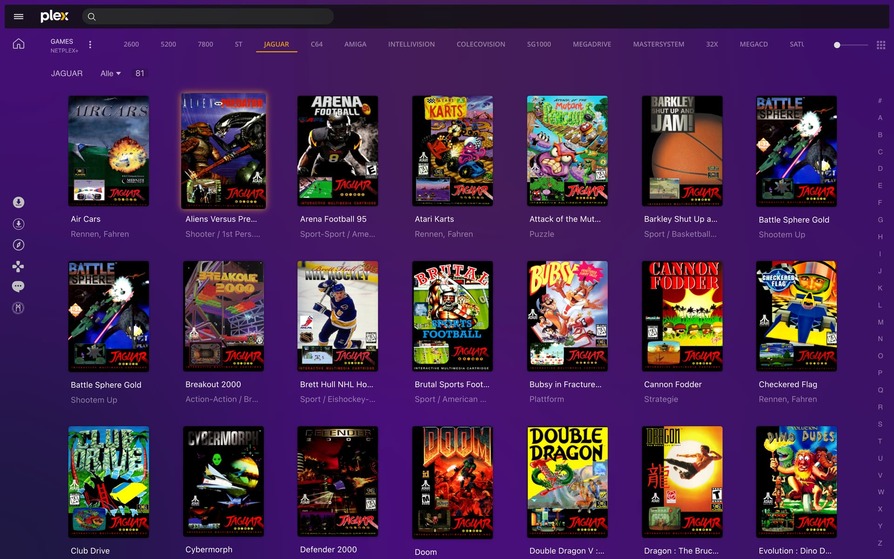Screen dimensions: 894x559
Task: Click the 'Cannon Fodder' title link
Action: point(673,384)
